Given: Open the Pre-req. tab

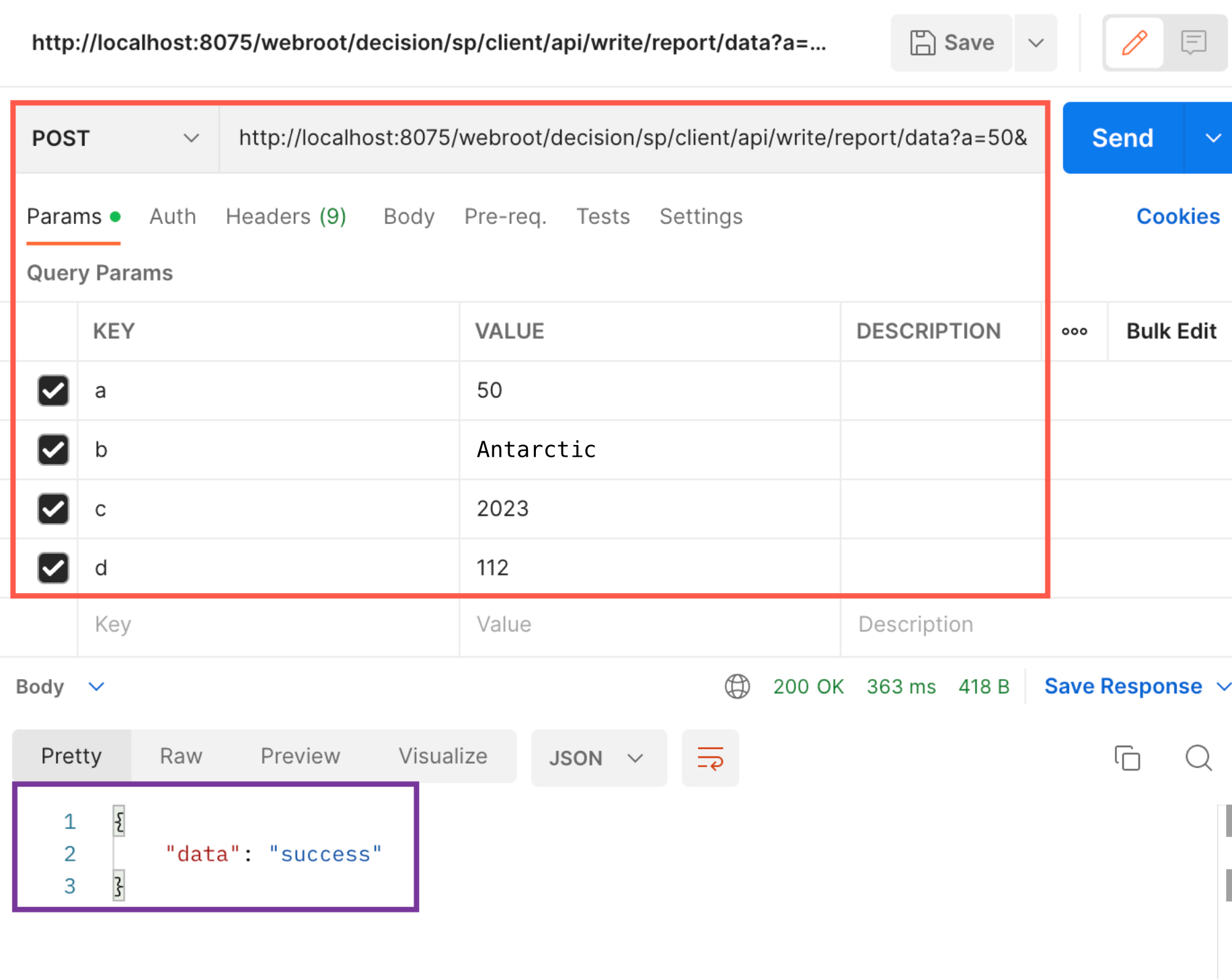Looking at the screenshot, I should [x=505, y=217].
